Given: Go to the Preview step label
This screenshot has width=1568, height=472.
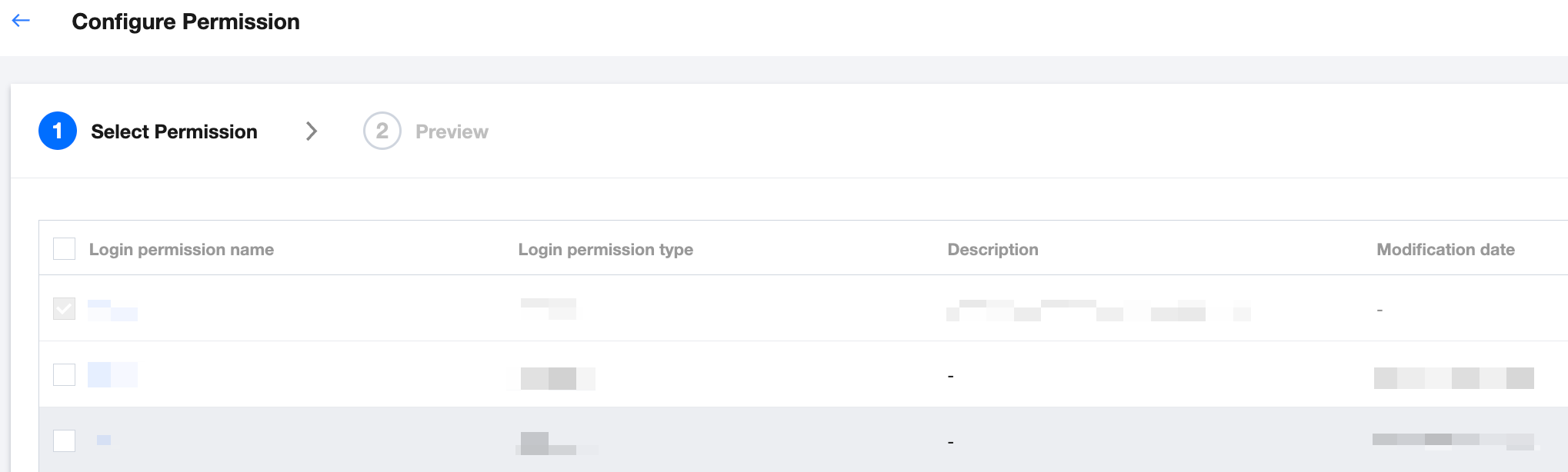Looking at the screenshot, I should coord(452,131).
